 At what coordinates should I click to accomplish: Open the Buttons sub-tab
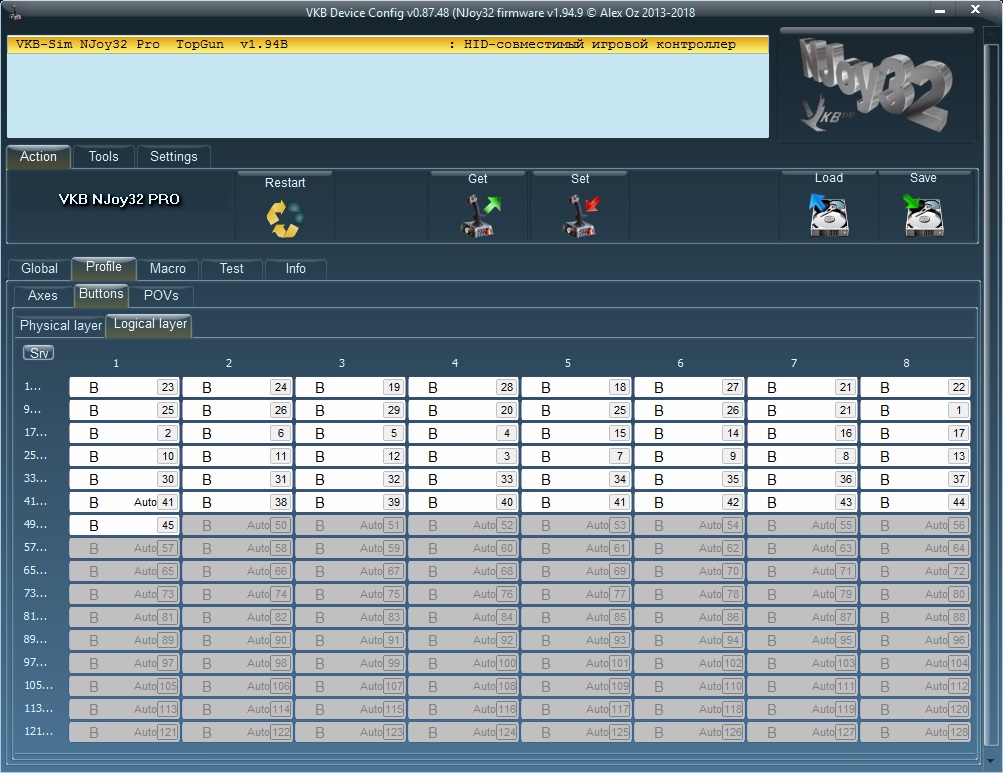coord(101,294)
